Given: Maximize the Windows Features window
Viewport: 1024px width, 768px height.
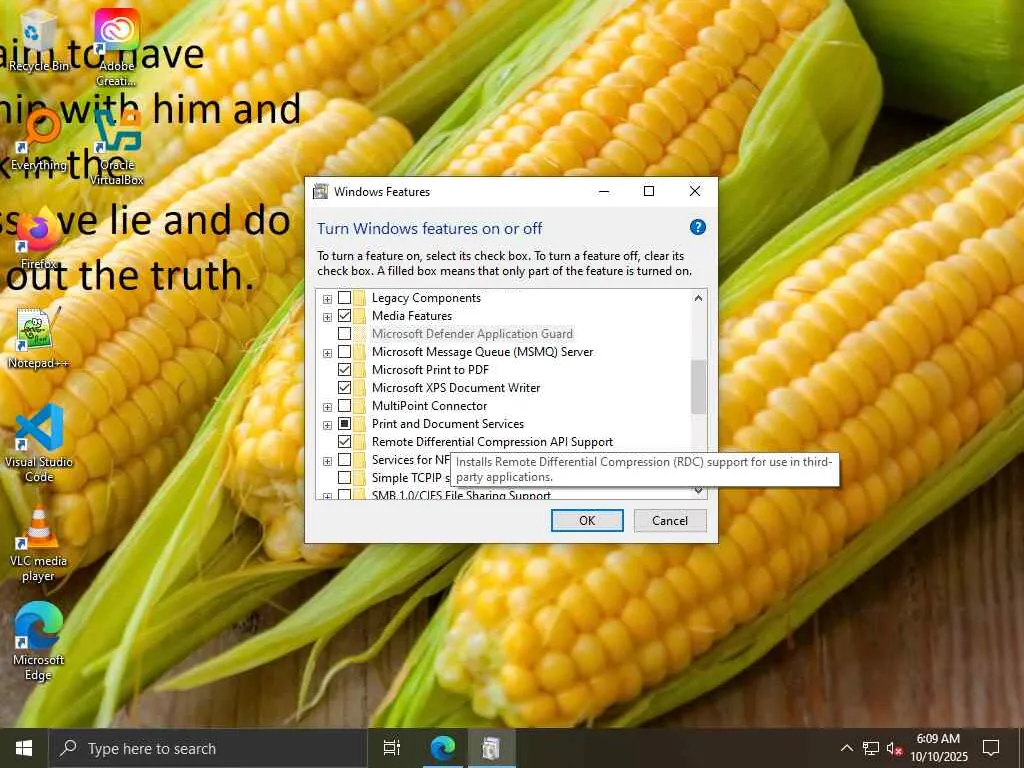Looking at the screenshot, I should [648, 191].
